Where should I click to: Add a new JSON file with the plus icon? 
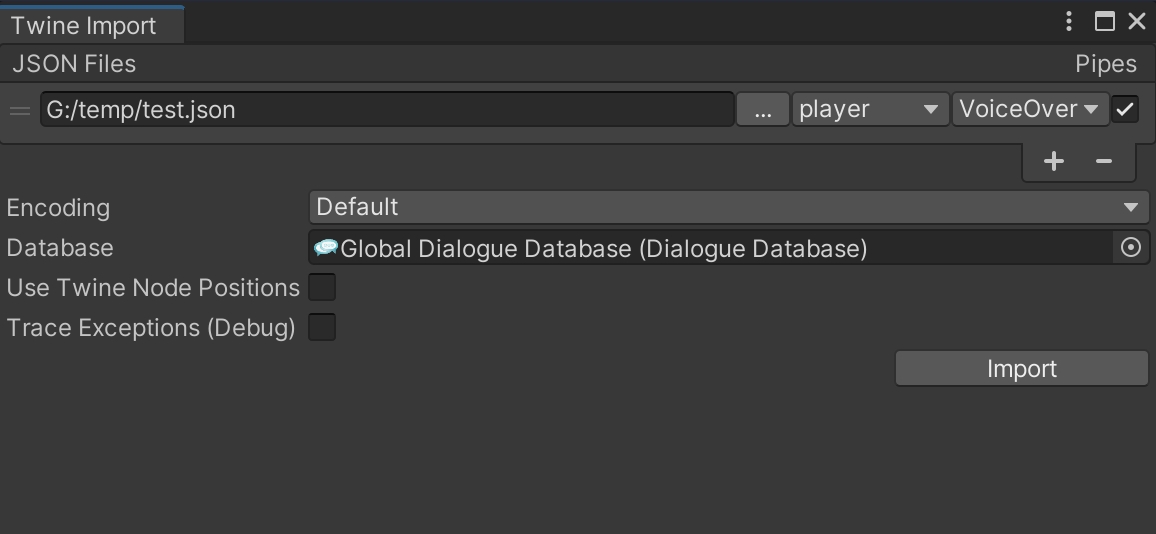click(1053, 162)
